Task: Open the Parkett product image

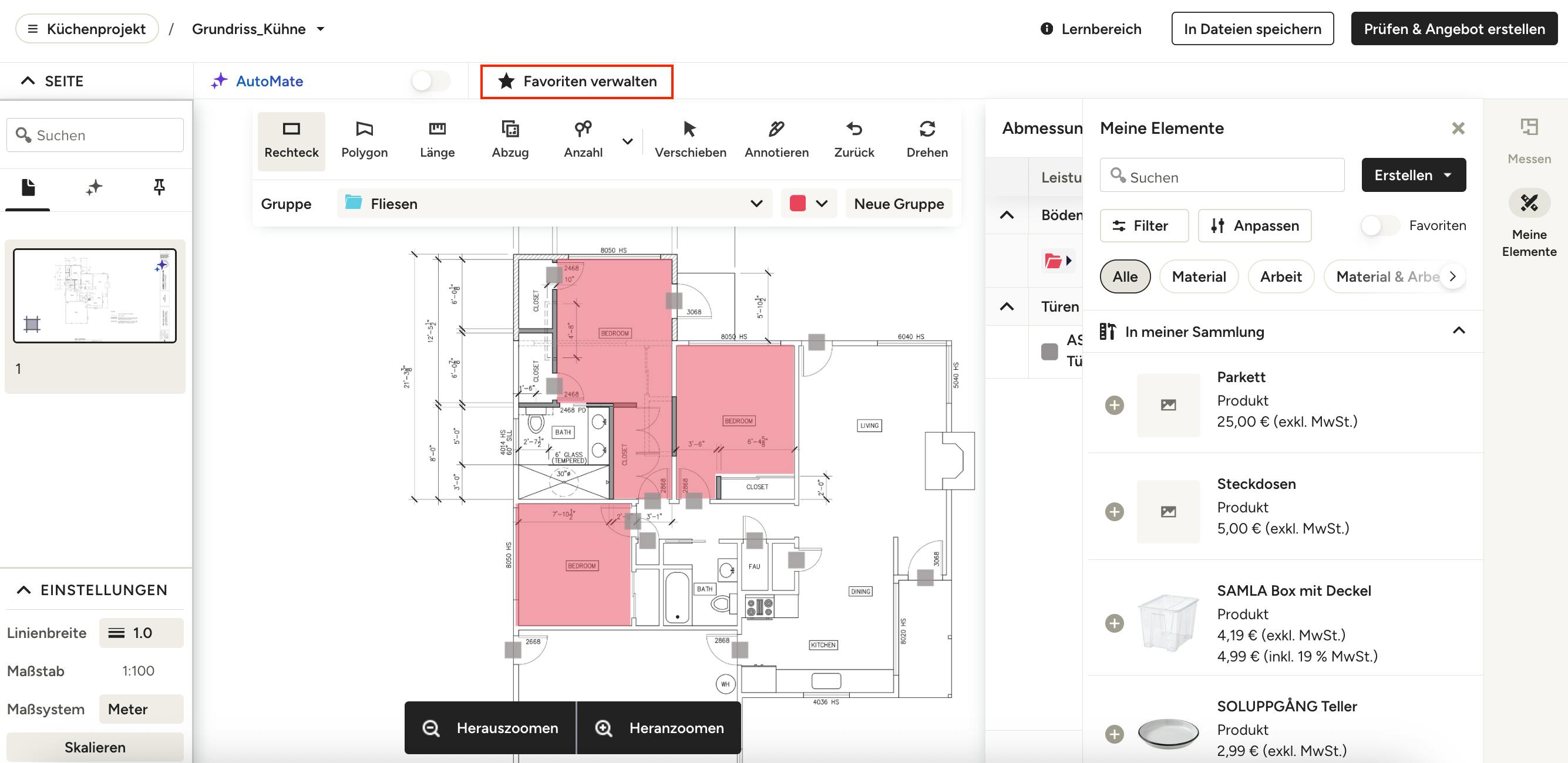Action: (x=1168, y=405)
